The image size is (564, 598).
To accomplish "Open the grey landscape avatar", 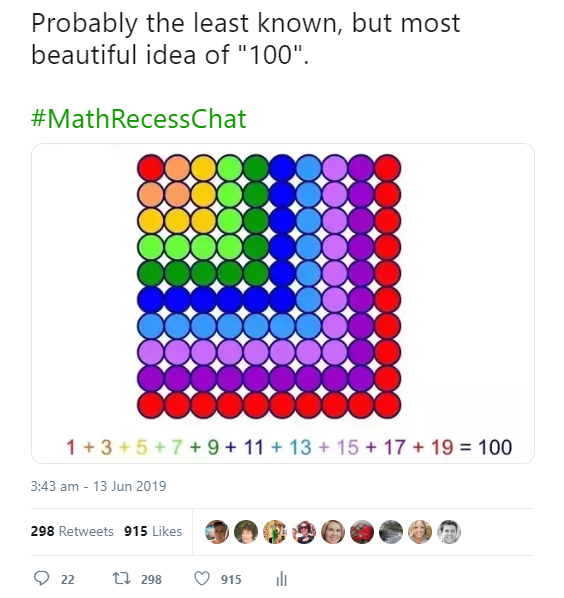I will (x=390, y=532).
